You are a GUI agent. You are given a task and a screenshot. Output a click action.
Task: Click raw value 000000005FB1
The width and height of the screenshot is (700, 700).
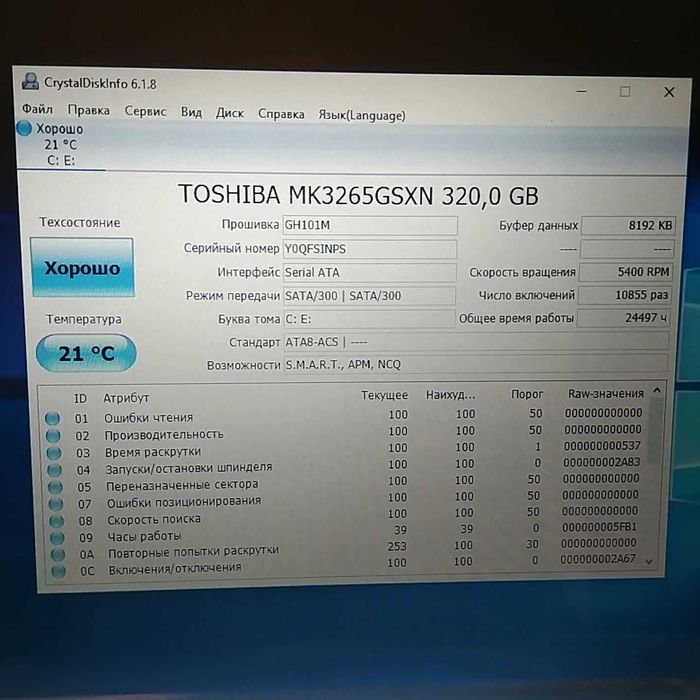coord(599,527)
